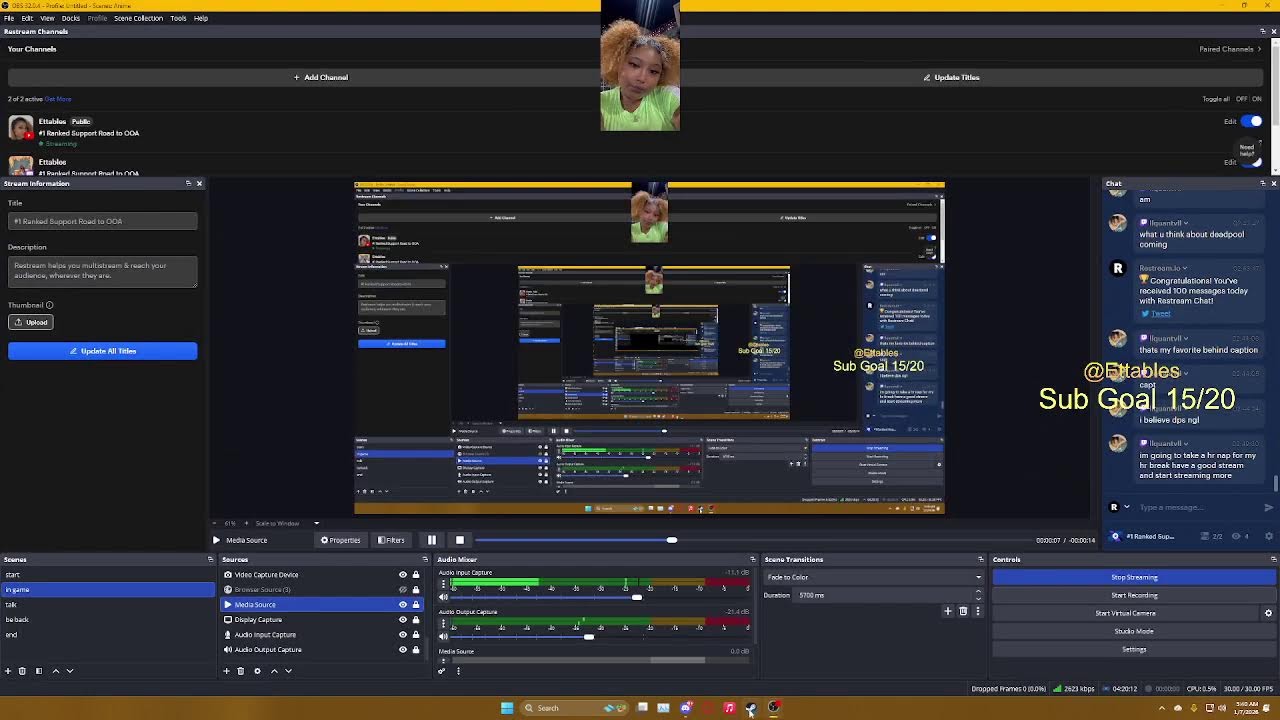Viewport: 1280px width, 720px height.
Task: Toggle first Ettables channel switch off
Action: pyautogui.click(x=1252, y=121)
